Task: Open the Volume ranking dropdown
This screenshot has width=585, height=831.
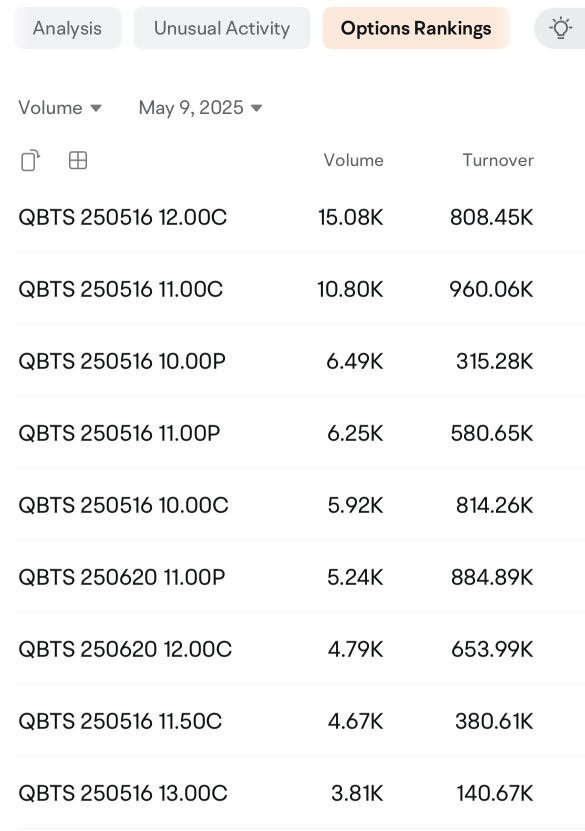Action: (60, 108)
